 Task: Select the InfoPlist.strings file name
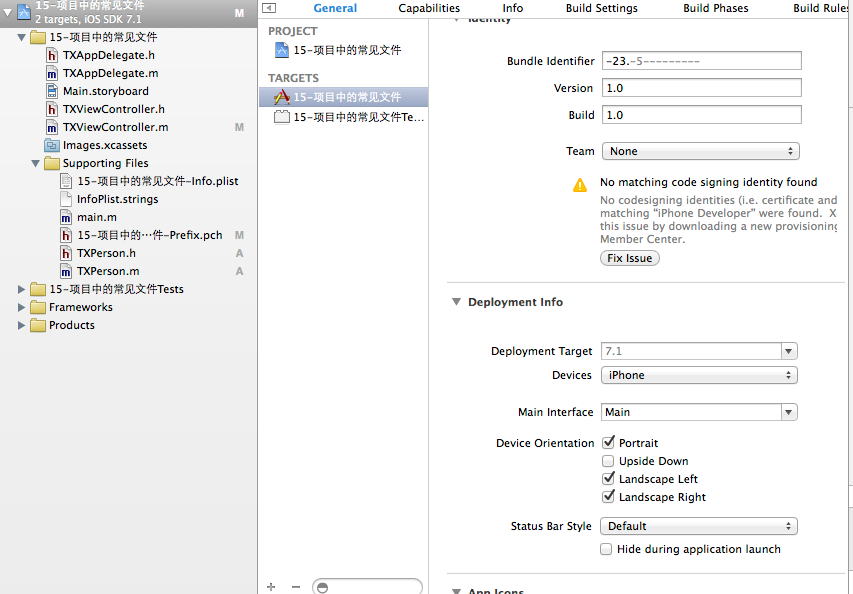(x=118, y=200)
